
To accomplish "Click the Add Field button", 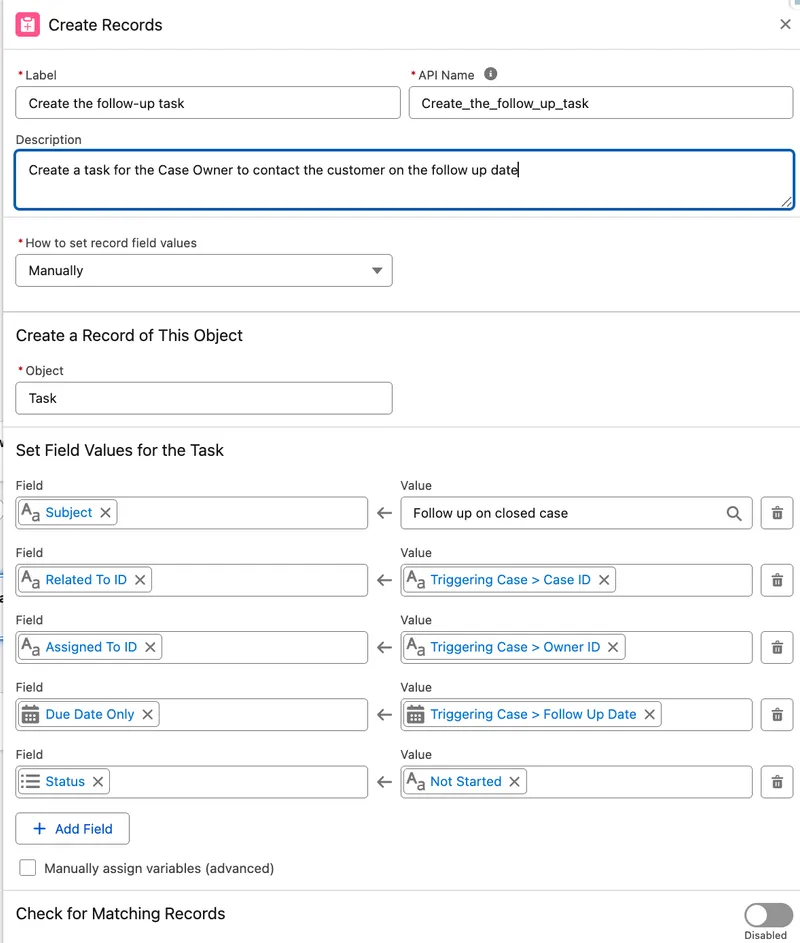I will pyautogui.click(x=72, y=829).
